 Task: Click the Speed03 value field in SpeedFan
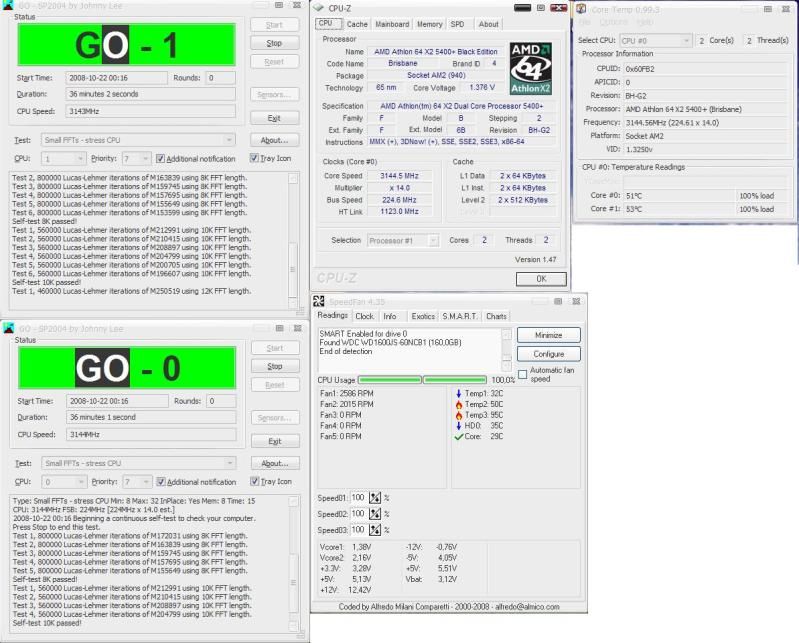tap(358, 530)
